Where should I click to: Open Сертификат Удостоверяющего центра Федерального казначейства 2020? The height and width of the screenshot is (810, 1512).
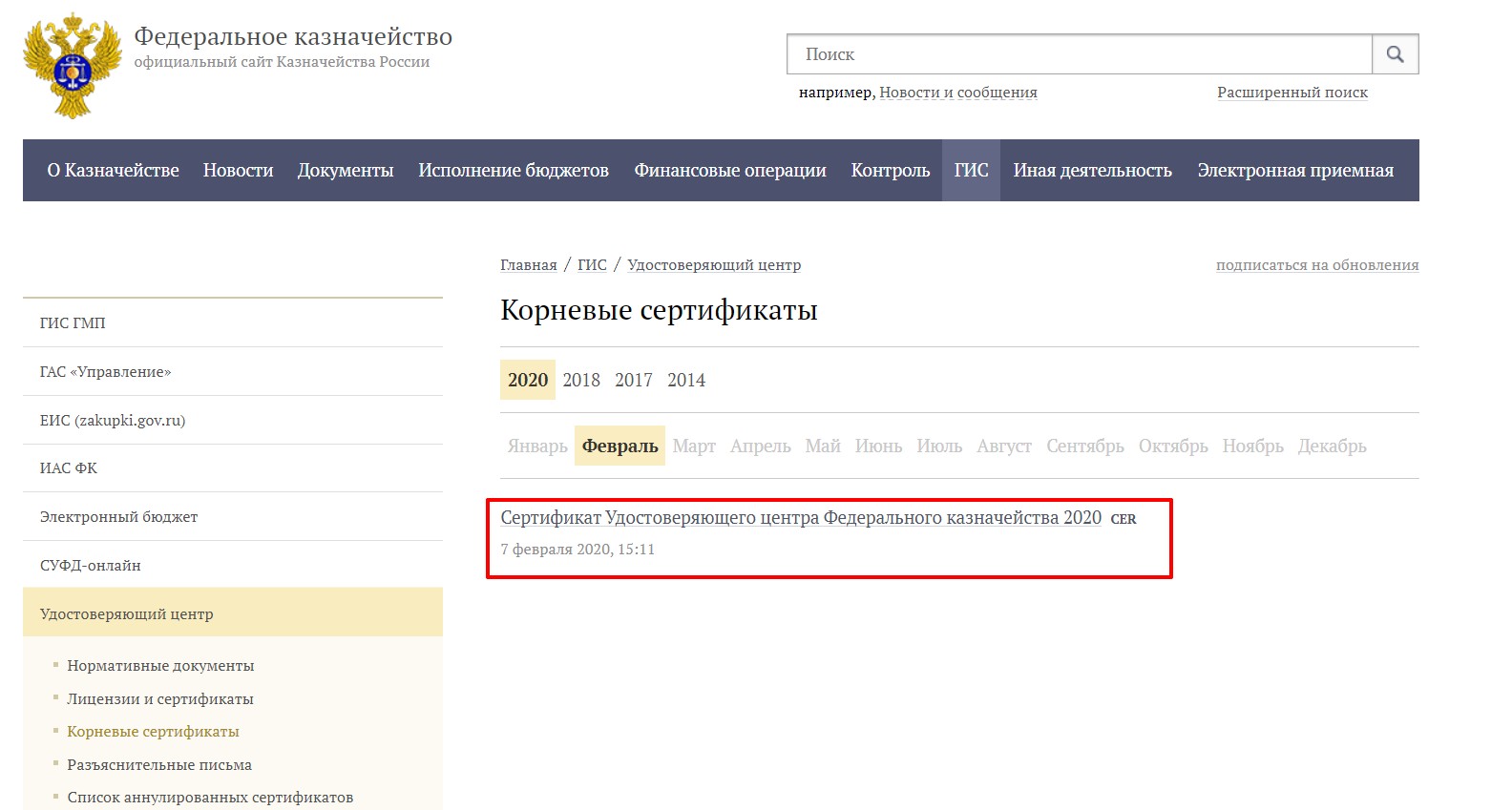[x=801, y=517]
